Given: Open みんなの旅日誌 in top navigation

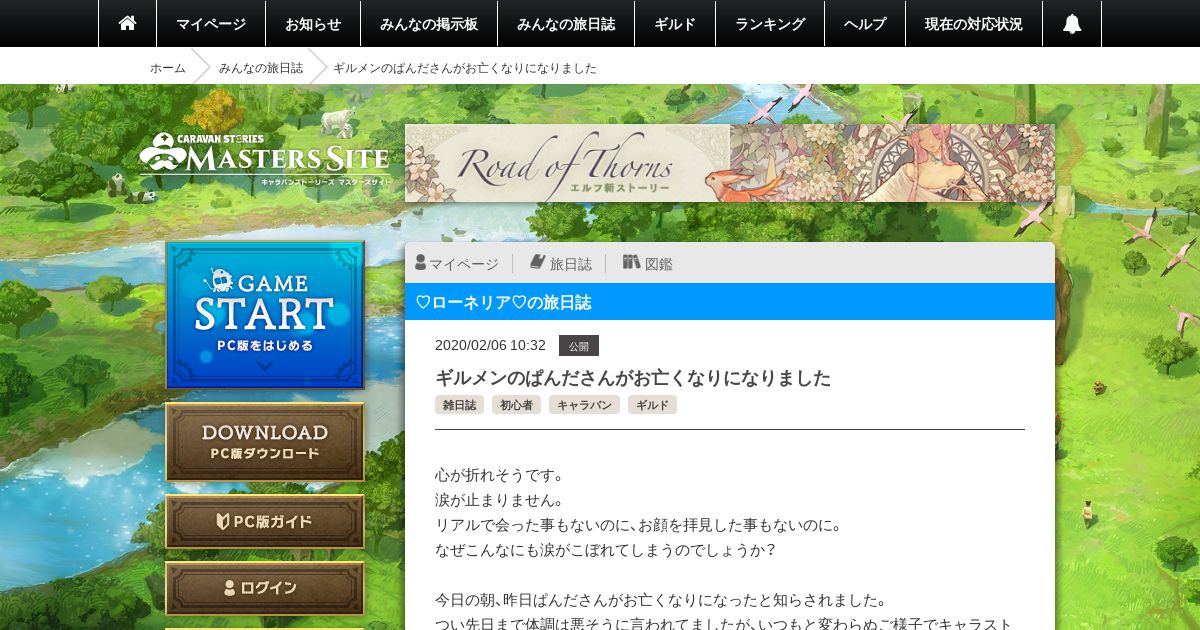Looking at the screenshot, I should tap(566, 23).
